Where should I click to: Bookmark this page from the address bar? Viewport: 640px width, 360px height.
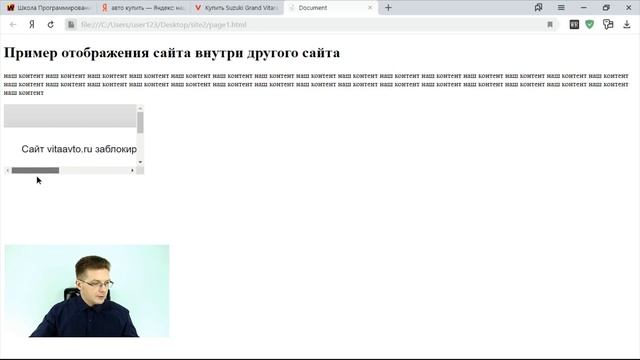coord(550,24)
